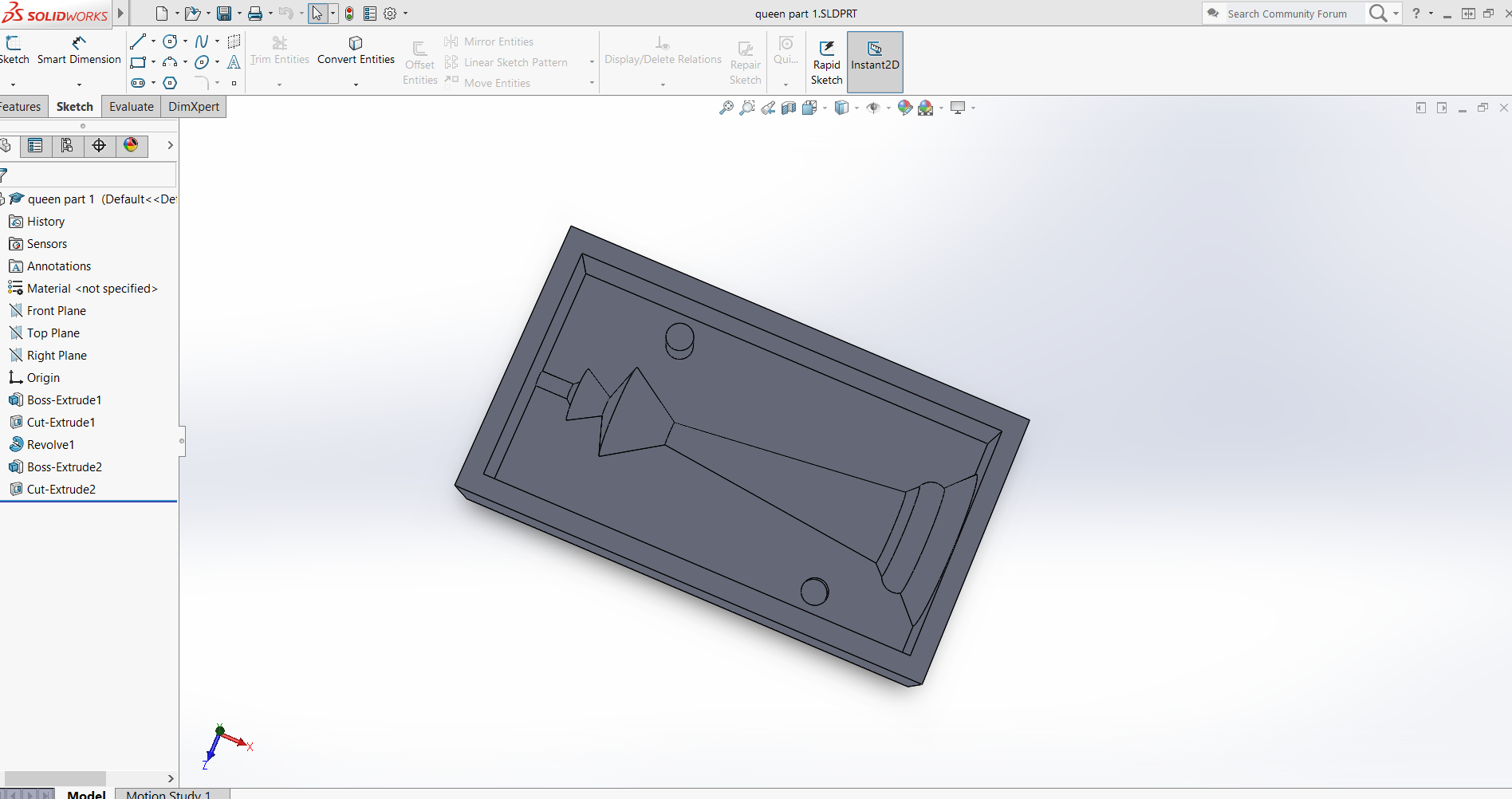Open the Smart Dimension dropdown arrow
This screenshot has width=1512, height=799.
[x=79, y=85]
